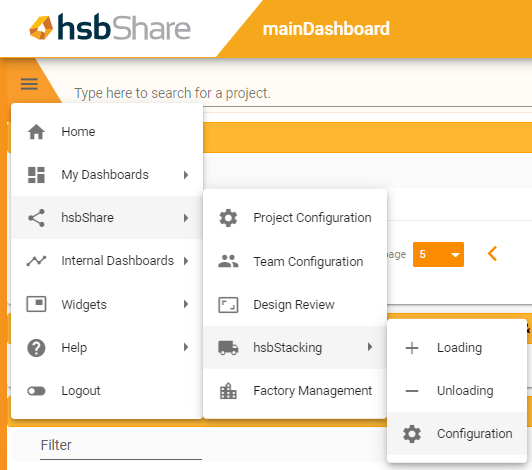Choose Loading in hsbStacking submenu
The image size is (532, 470).
tap(457, 347)
